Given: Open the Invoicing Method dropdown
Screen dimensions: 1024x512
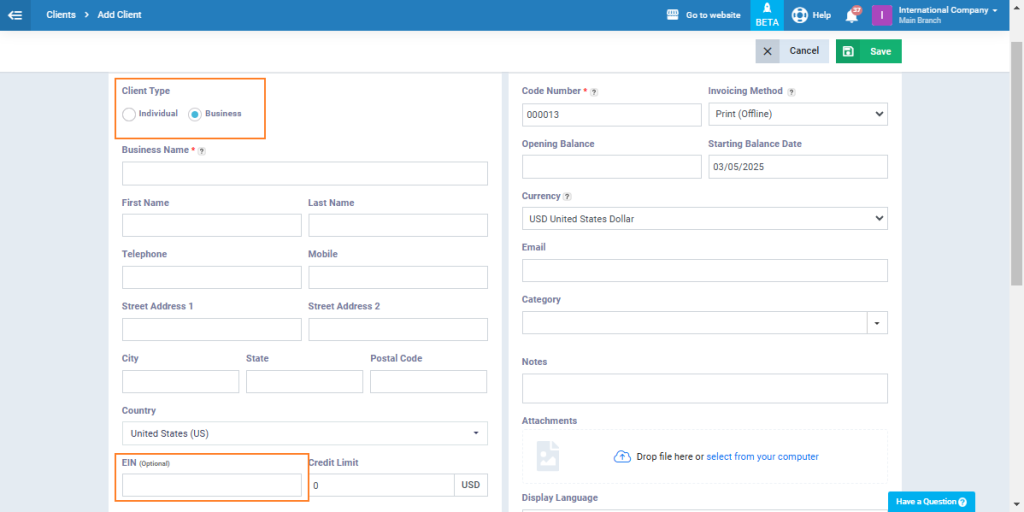Looking at the screenshot, I should point(798,114).
